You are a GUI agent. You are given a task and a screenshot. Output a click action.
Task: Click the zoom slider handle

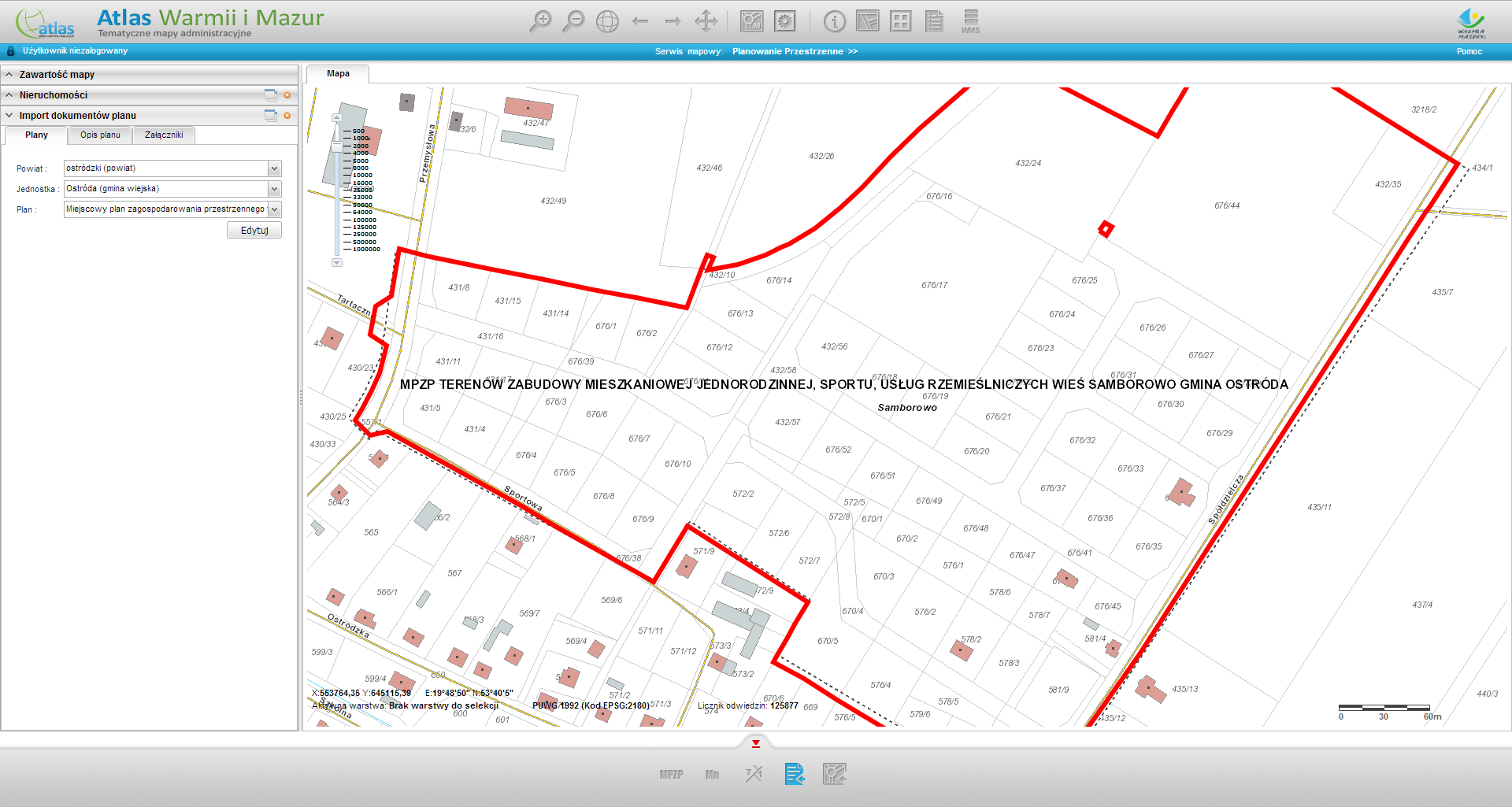coord(337,147)
